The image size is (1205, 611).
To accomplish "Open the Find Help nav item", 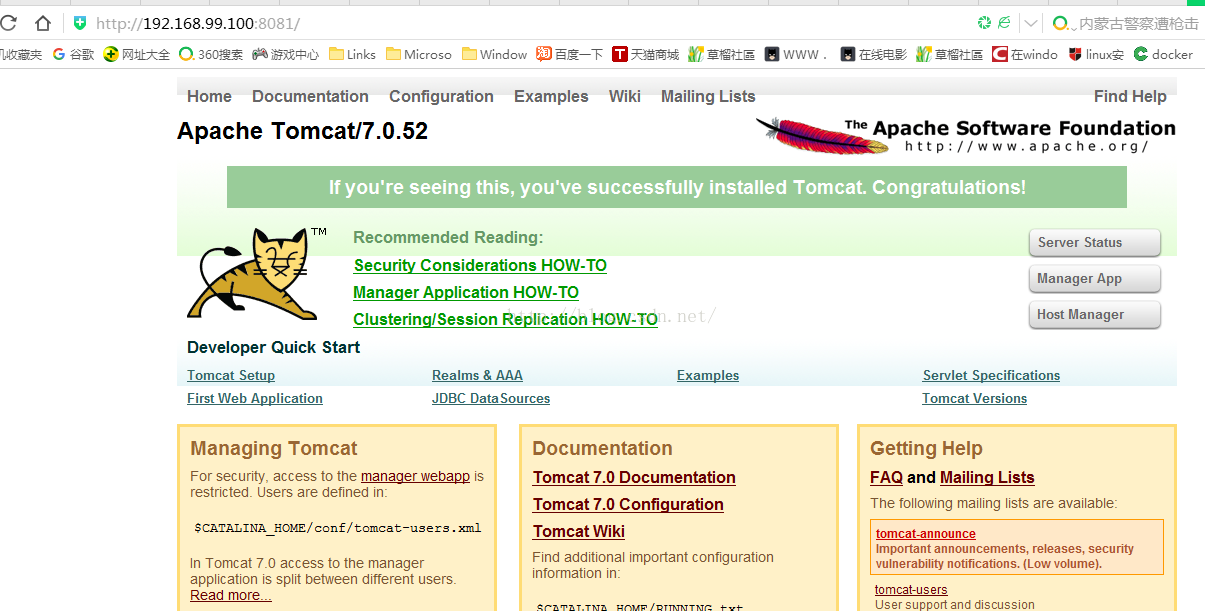I will pos(1130,96).
